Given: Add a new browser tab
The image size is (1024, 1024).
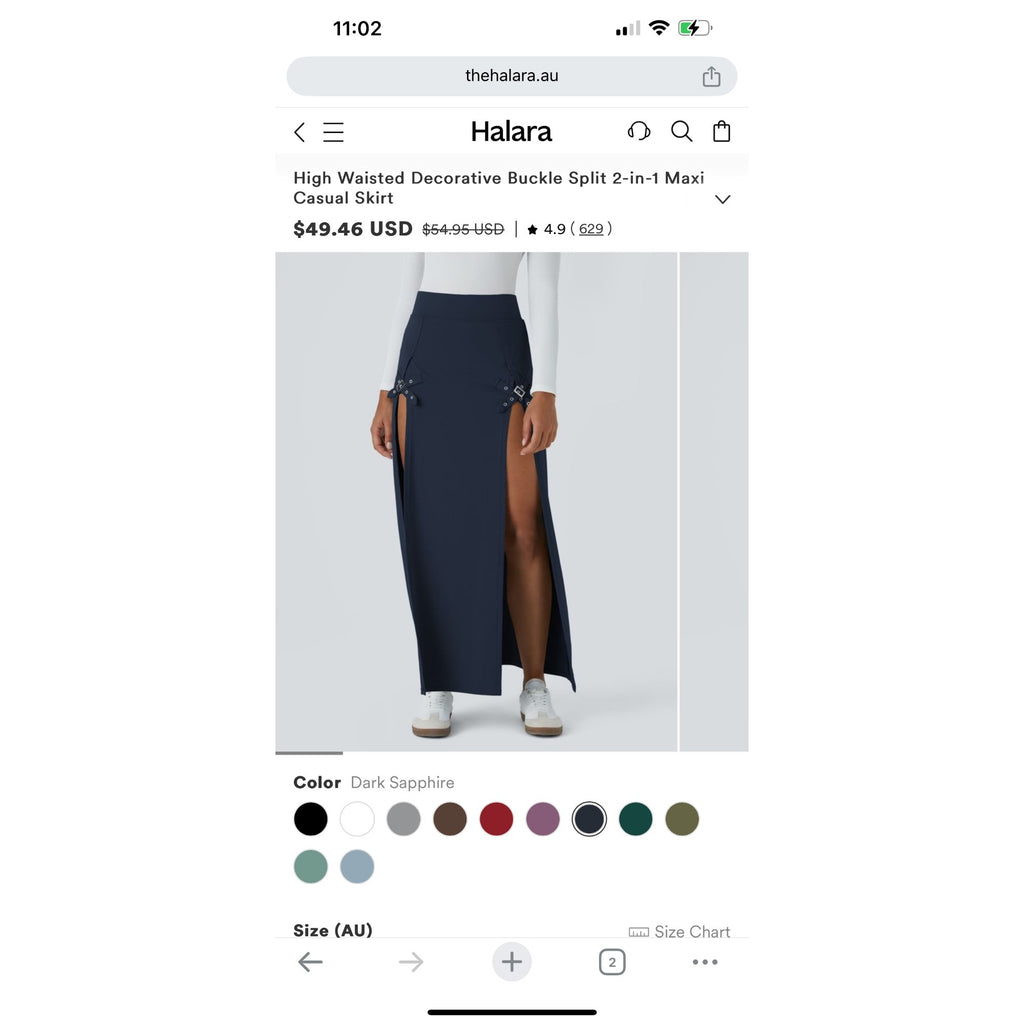Looking at the screenshot, I should (511, 962).
